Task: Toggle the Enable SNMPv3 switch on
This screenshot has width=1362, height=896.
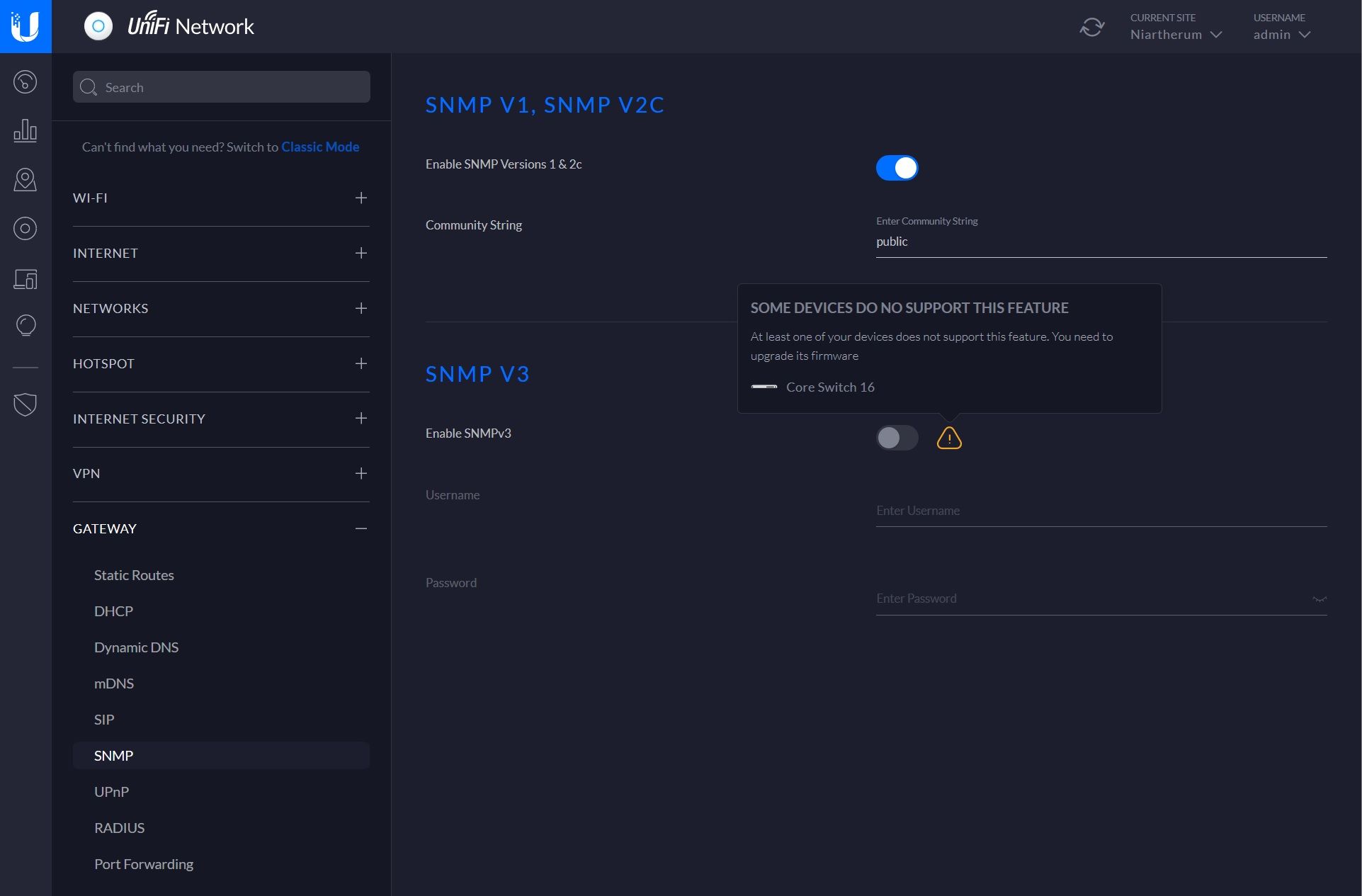Action: click(896, 437)
